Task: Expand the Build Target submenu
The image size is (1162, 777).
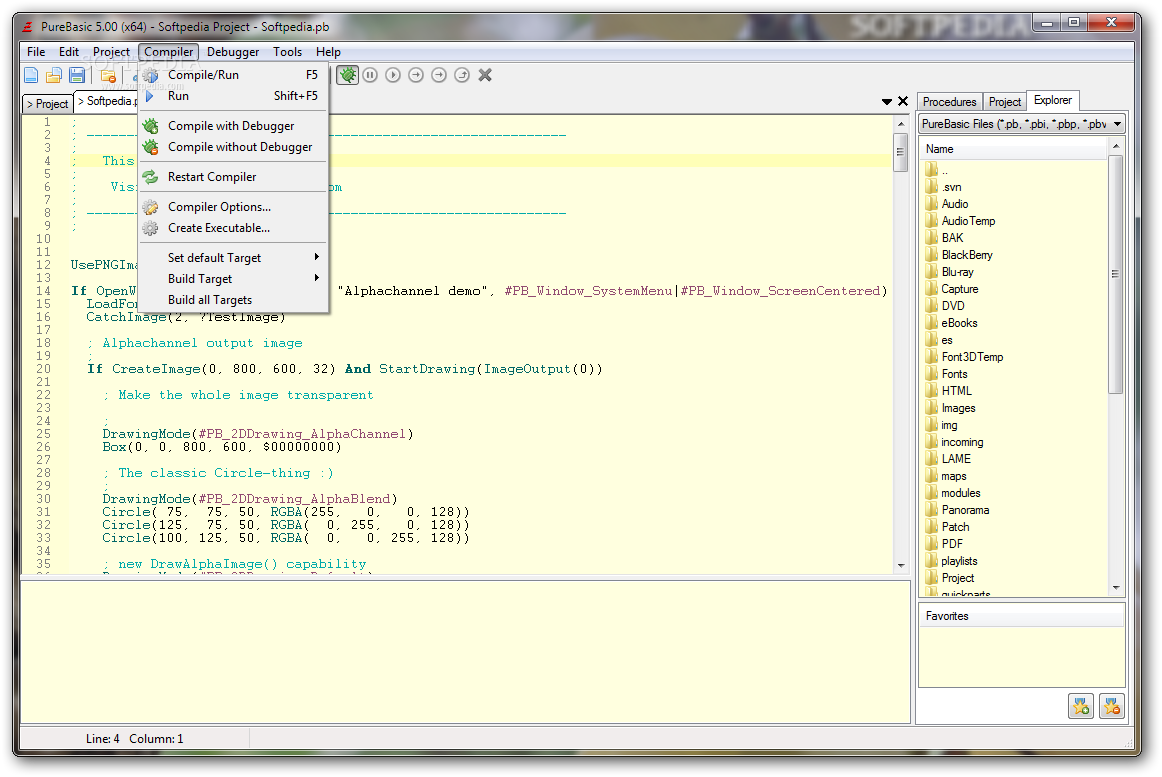Action: [233, 279]
